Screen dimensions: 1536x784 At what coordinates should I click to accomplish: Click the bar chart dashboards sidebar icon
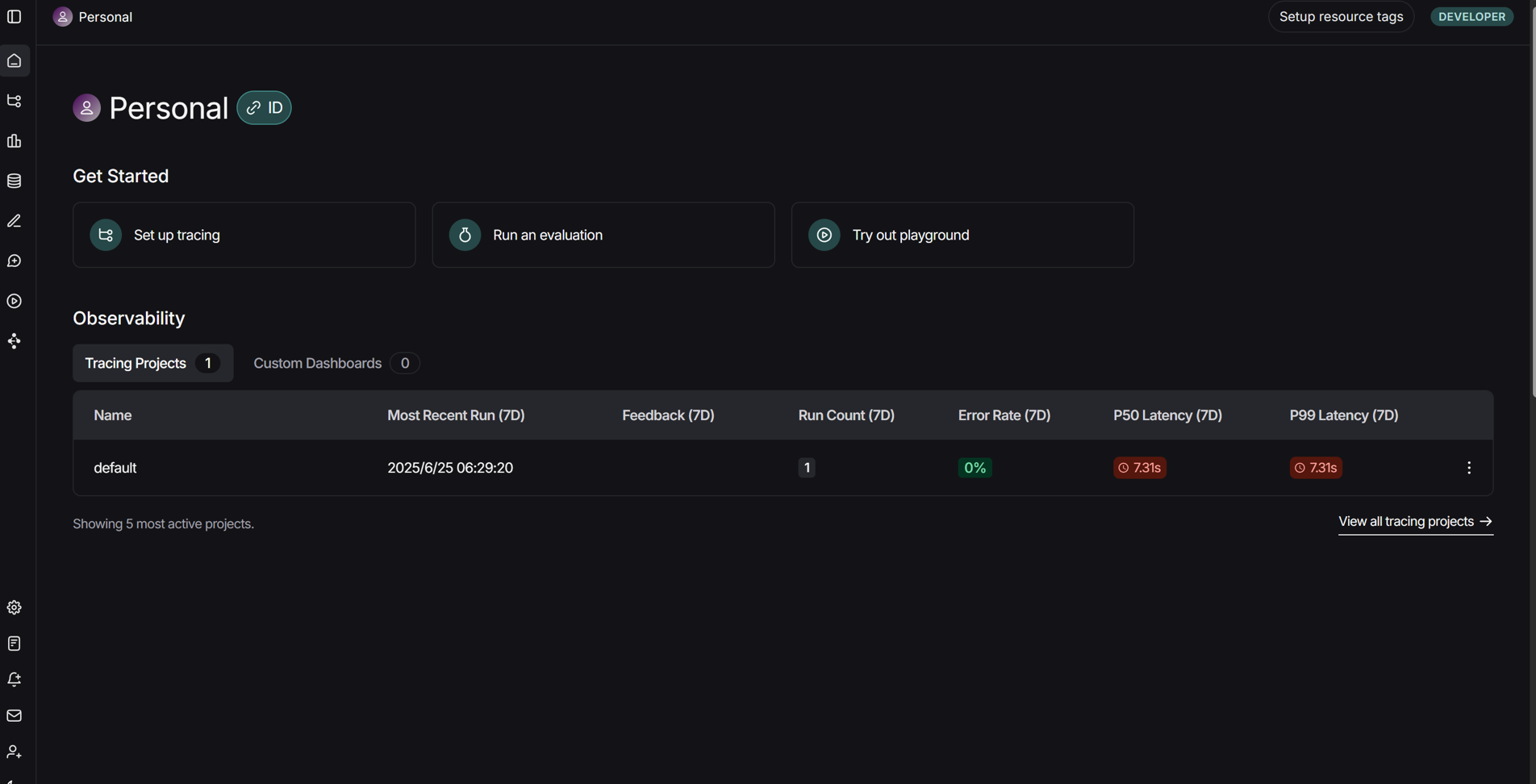[15, 141]
